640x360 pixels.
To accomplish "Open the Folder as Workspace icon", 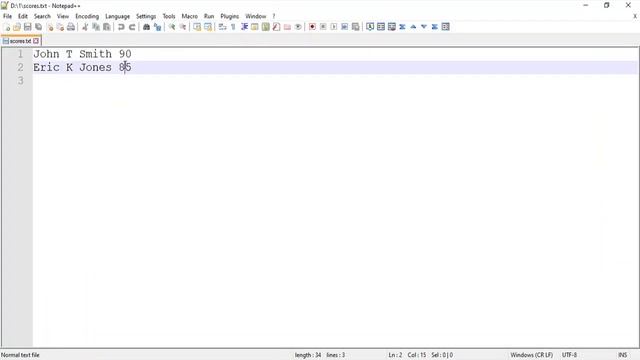I will pyautogui.click(x=287, y=27).
